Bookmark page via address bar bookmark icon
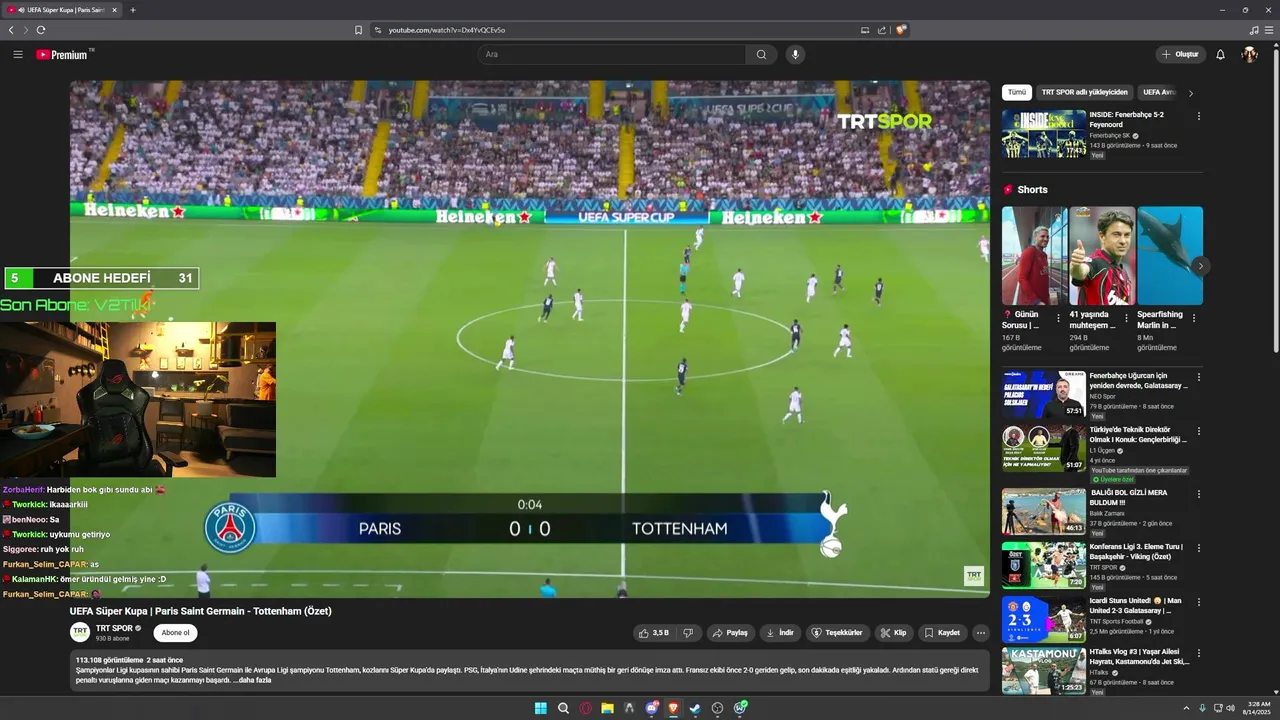Viewport: 1280px width, 720px height. [x=358, y=30]
